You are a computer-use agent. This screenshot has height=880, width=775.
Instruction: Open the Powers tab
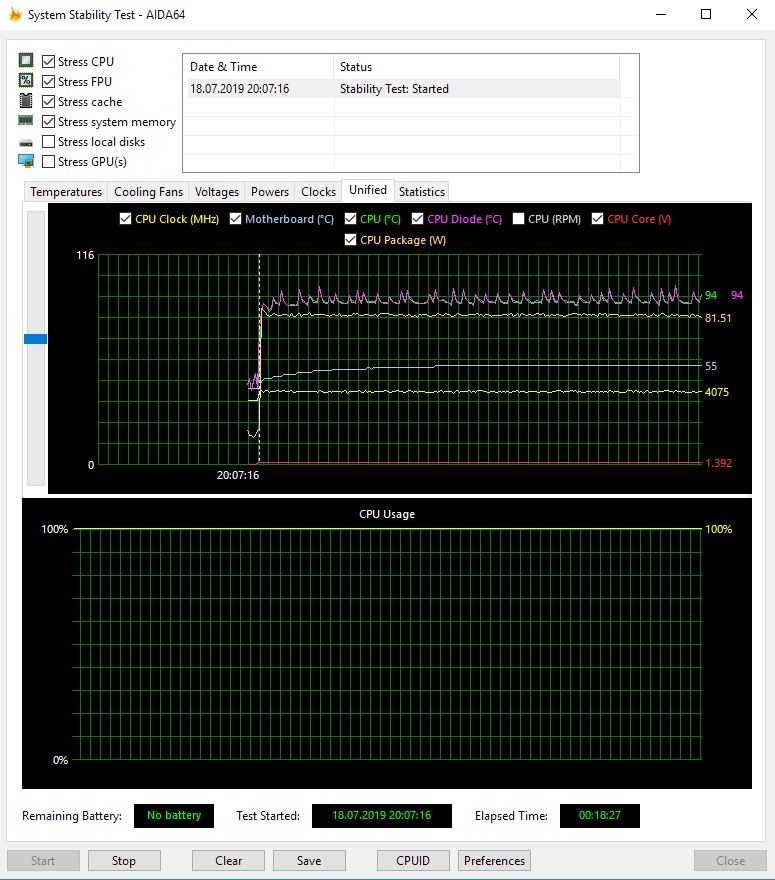[270, 191]
